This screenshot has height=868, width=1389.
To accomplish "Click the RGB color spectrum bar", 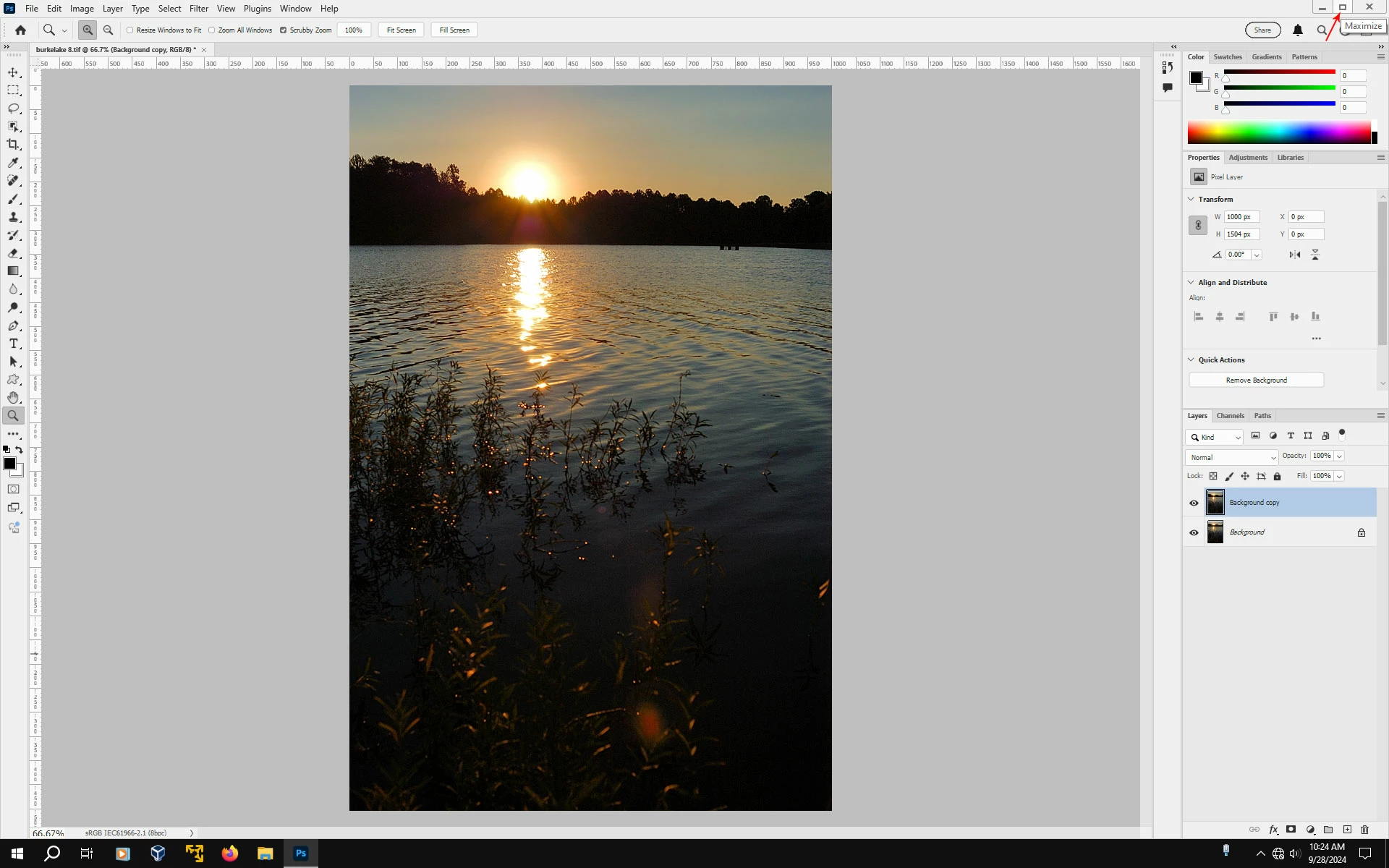I will tap(1278, 133).
